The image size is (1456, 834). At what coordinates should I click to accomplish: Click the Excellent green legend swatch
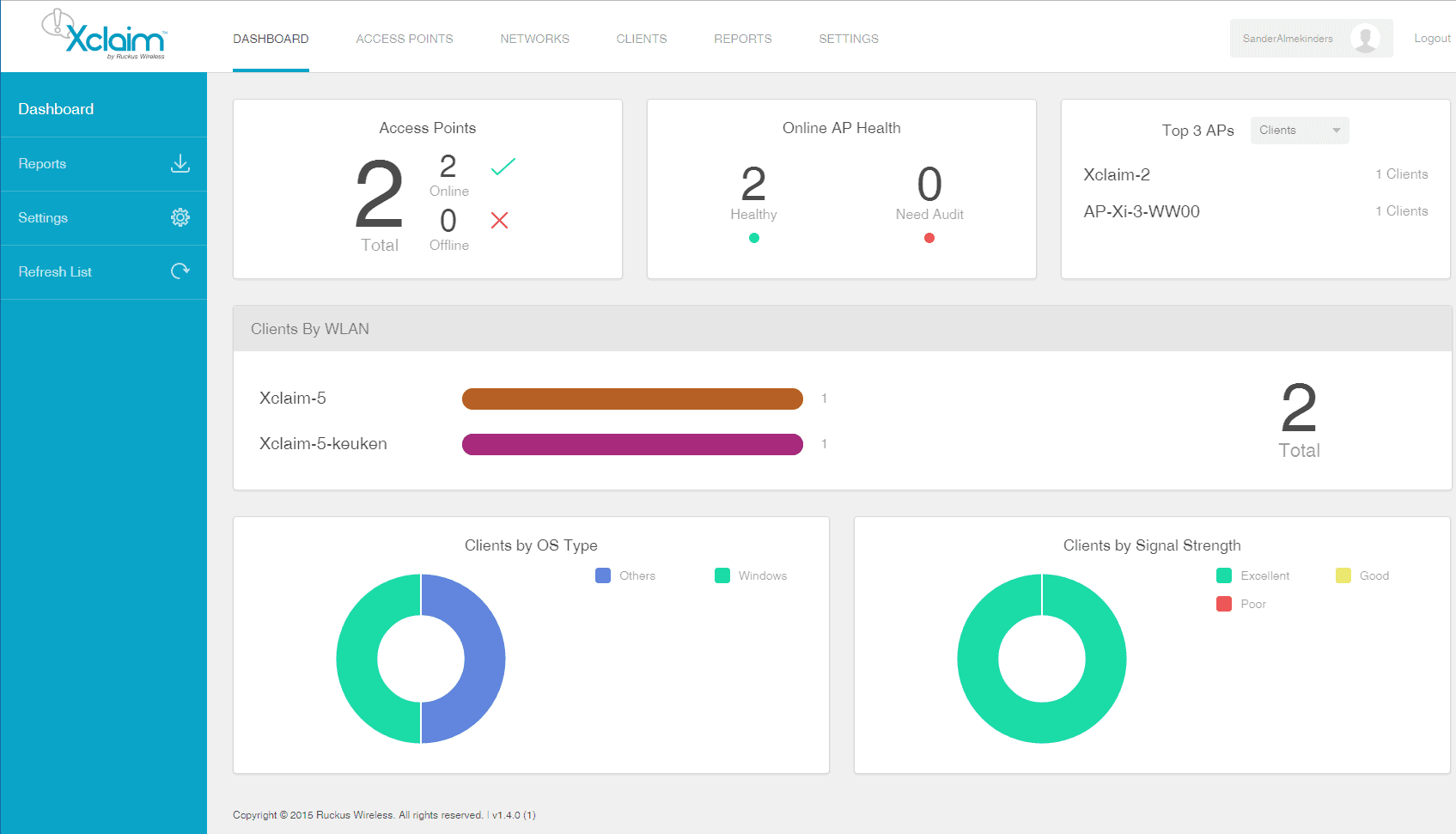(1224, 575)
